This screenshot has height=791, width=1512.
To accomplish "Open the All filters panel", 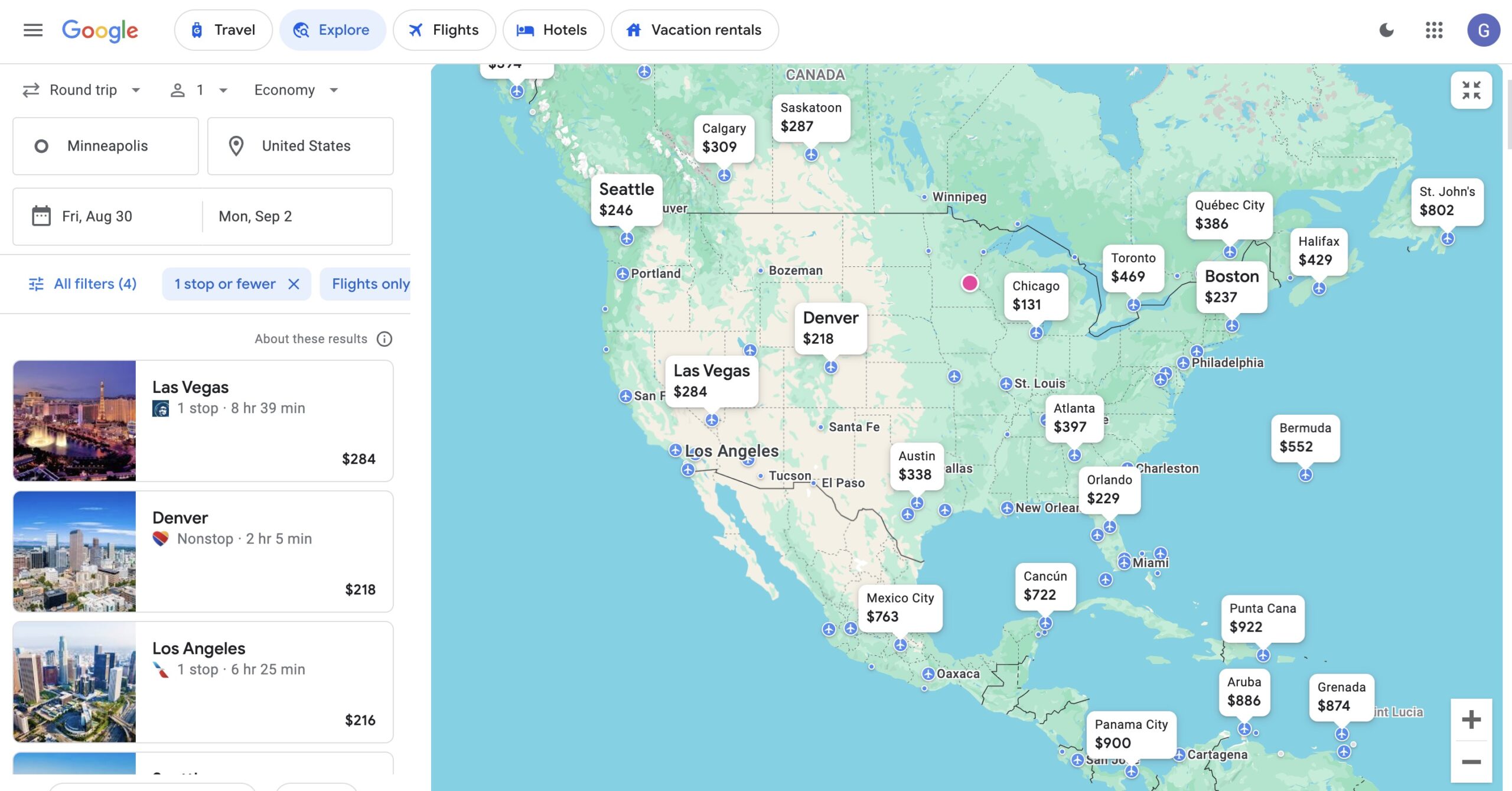I will [83, 284].
